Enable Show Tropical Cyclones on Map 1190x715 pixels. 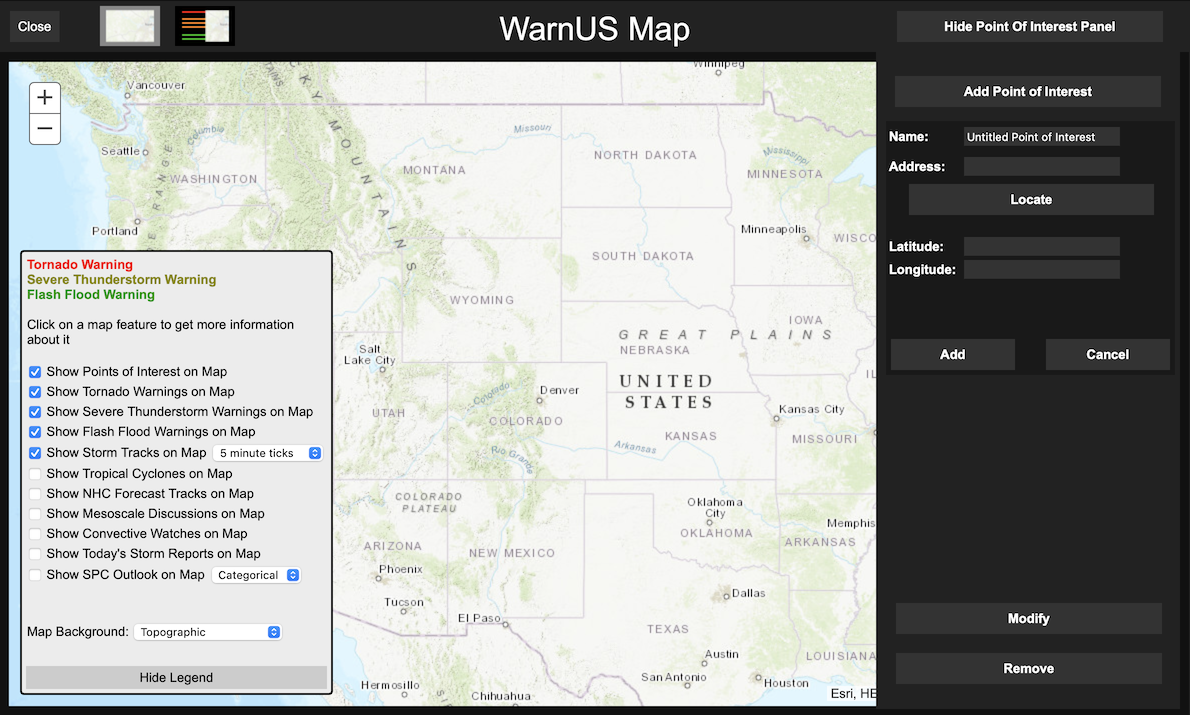[36, 474]
